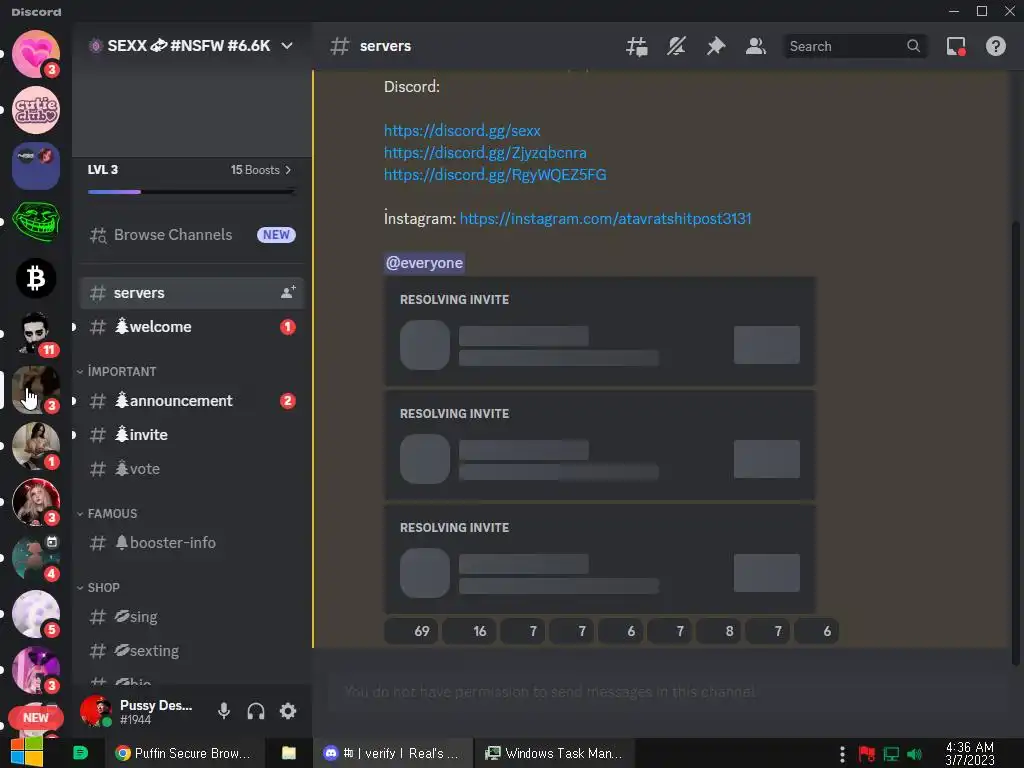1024x768 pixels.
Task: Open the discord.gg/Zjyzqbcnra link
Action: click(x=485, y=153)
